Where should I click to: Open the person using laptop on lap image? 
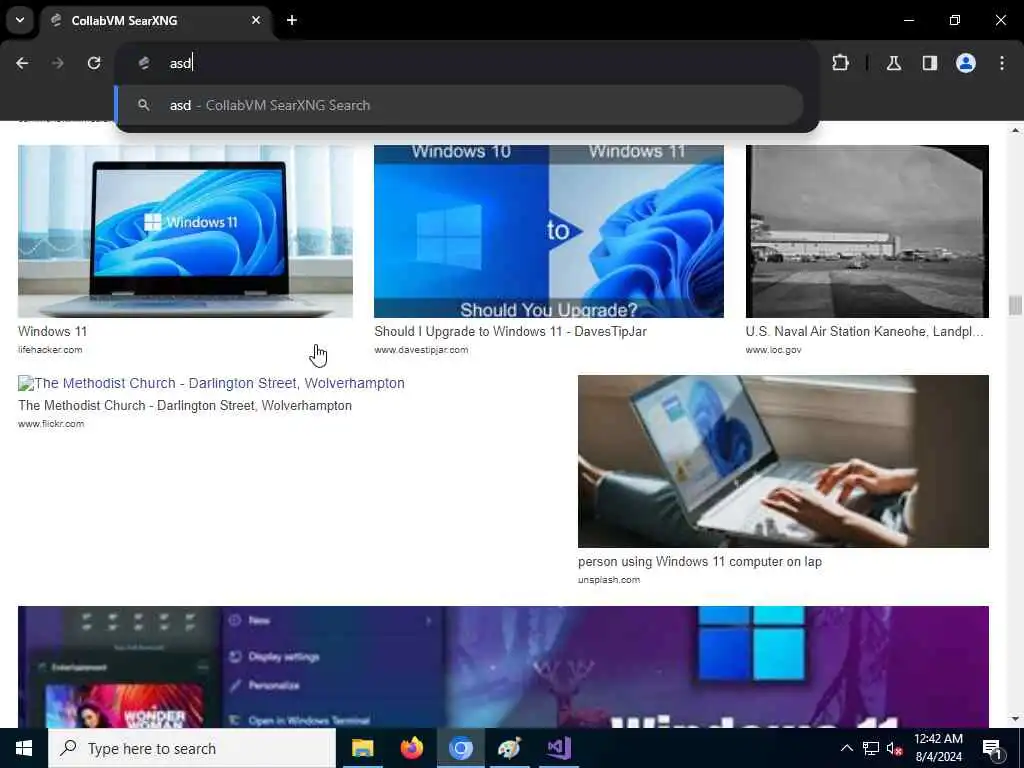(x=783, y=461)
